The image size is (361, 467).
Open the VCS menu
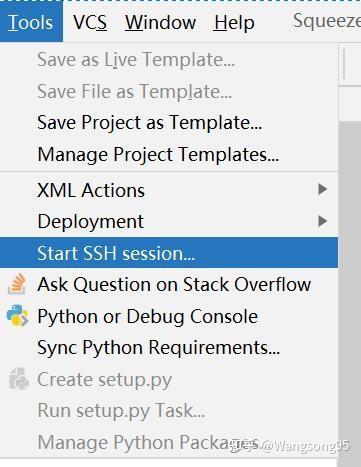pyautogui.click(x=90, y=23)
